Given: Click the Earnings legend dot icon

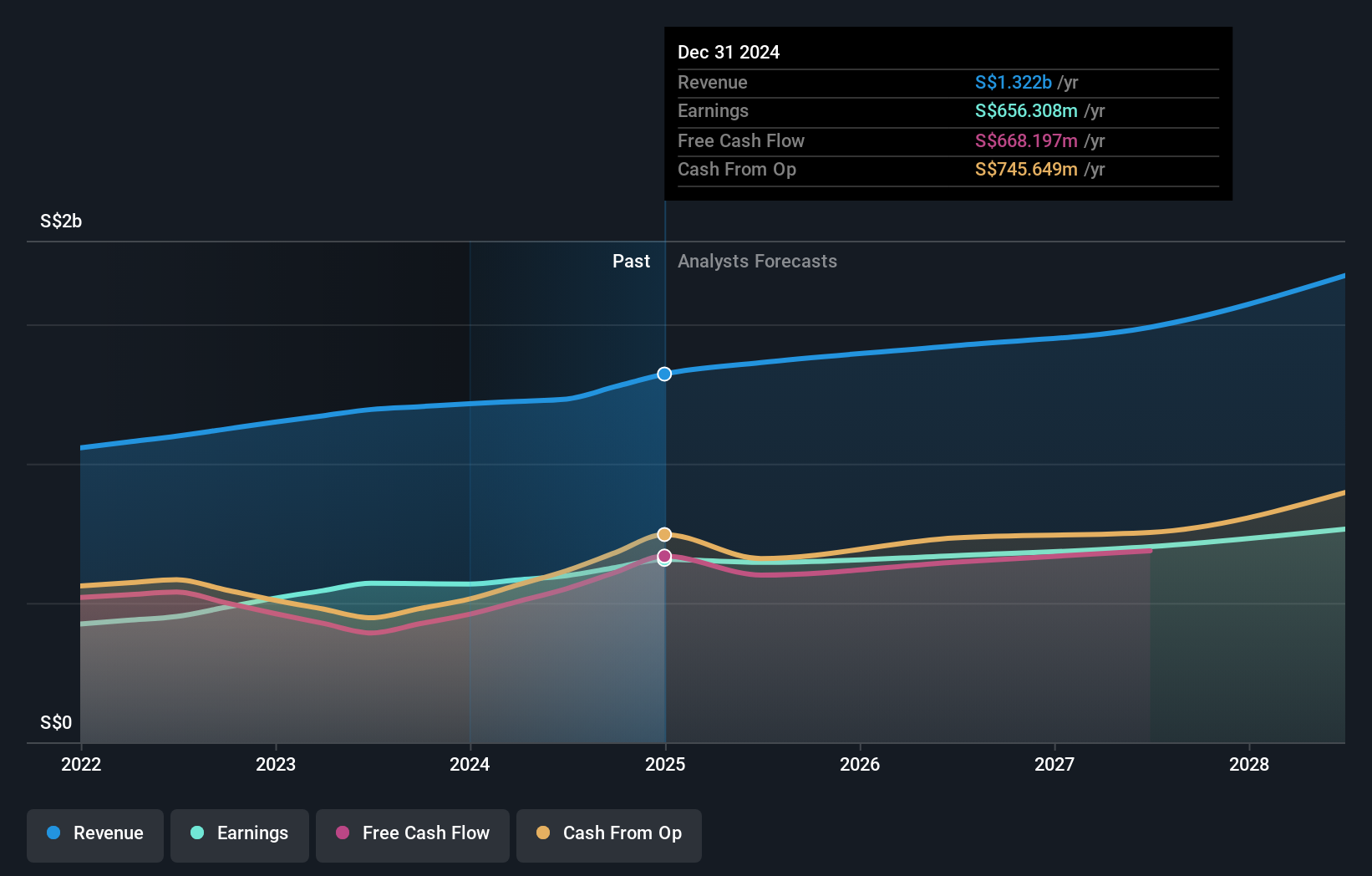Looking at the screenshot, I should [195, 833].
